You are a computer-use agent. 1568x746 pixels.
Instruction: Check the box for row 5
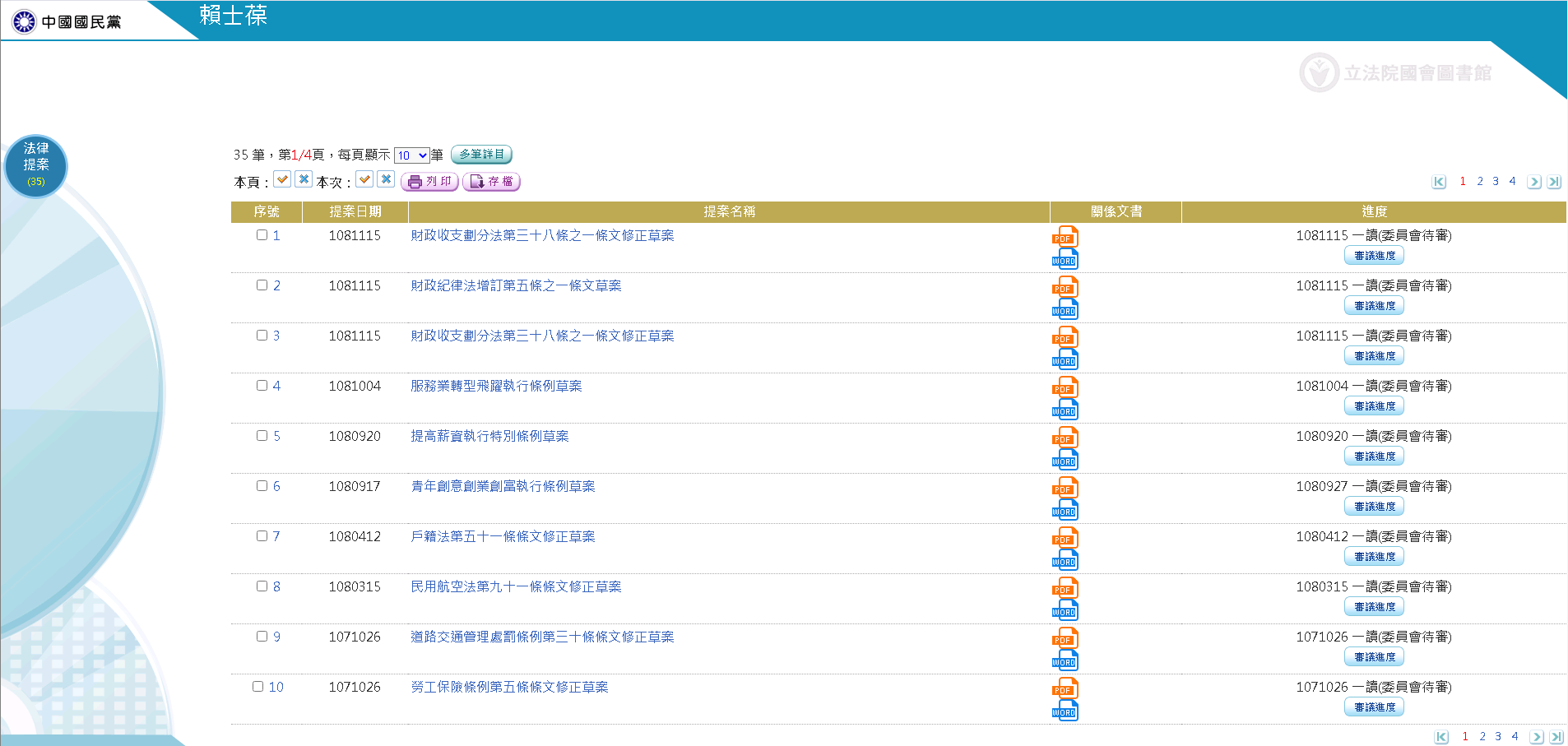262,436
